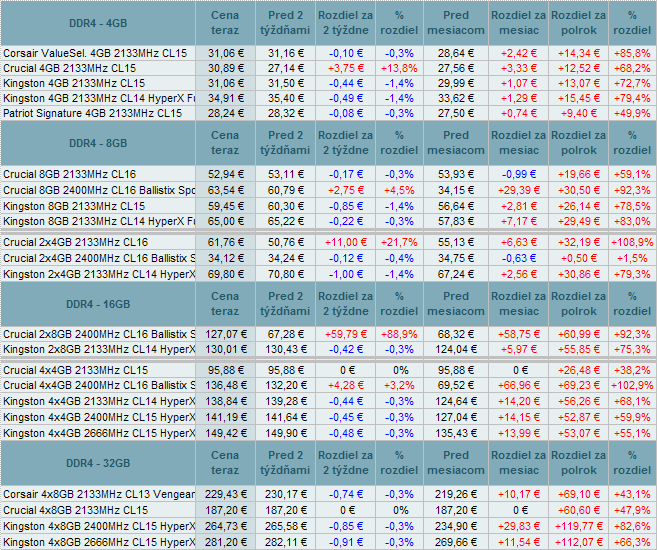Click the 28,24 € Patriot current price
Screen dimensions: 657x550
[225, 114]
